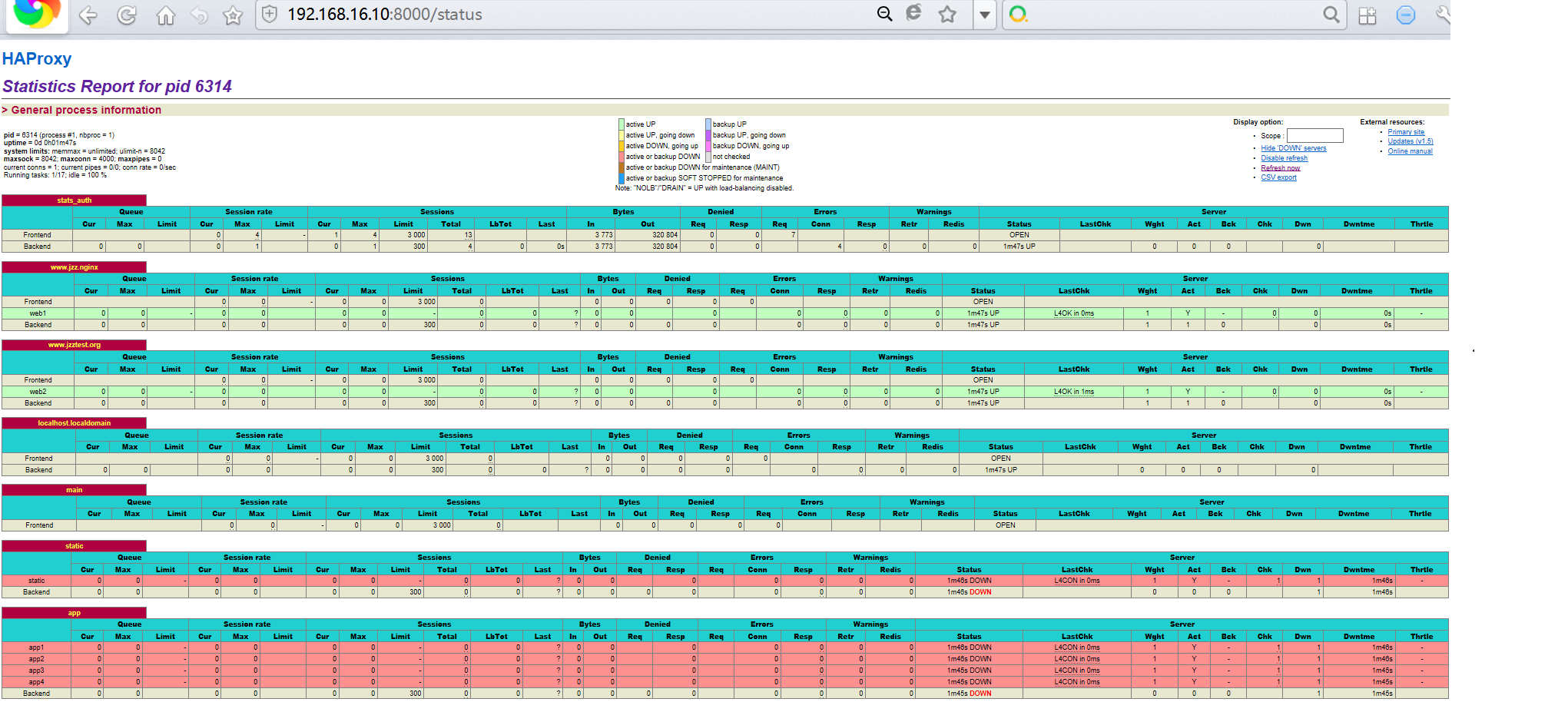Go back with the back arrow
Screen dimensions: 1568x702
pyautogui.click(x=88, y=15)
